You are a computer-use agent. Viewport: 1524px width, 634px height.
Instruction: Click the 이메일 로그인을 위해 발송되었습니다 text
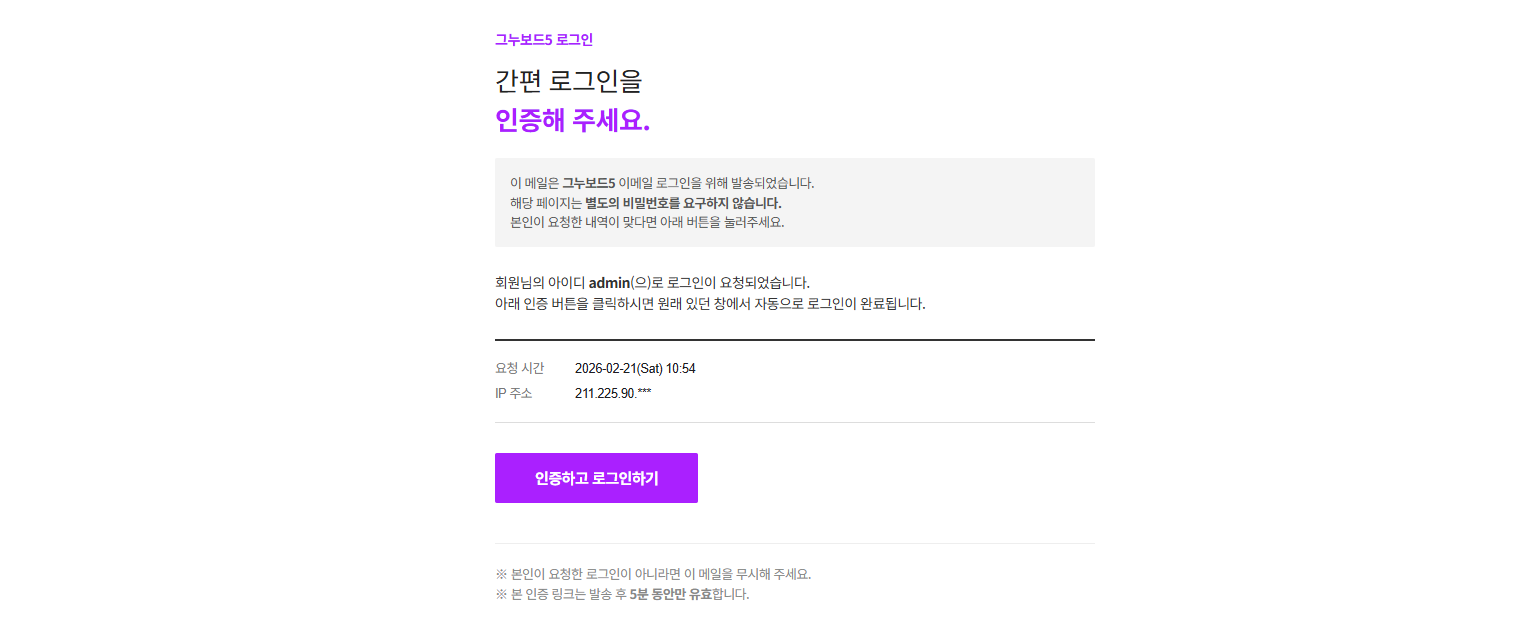pos(716,183)
